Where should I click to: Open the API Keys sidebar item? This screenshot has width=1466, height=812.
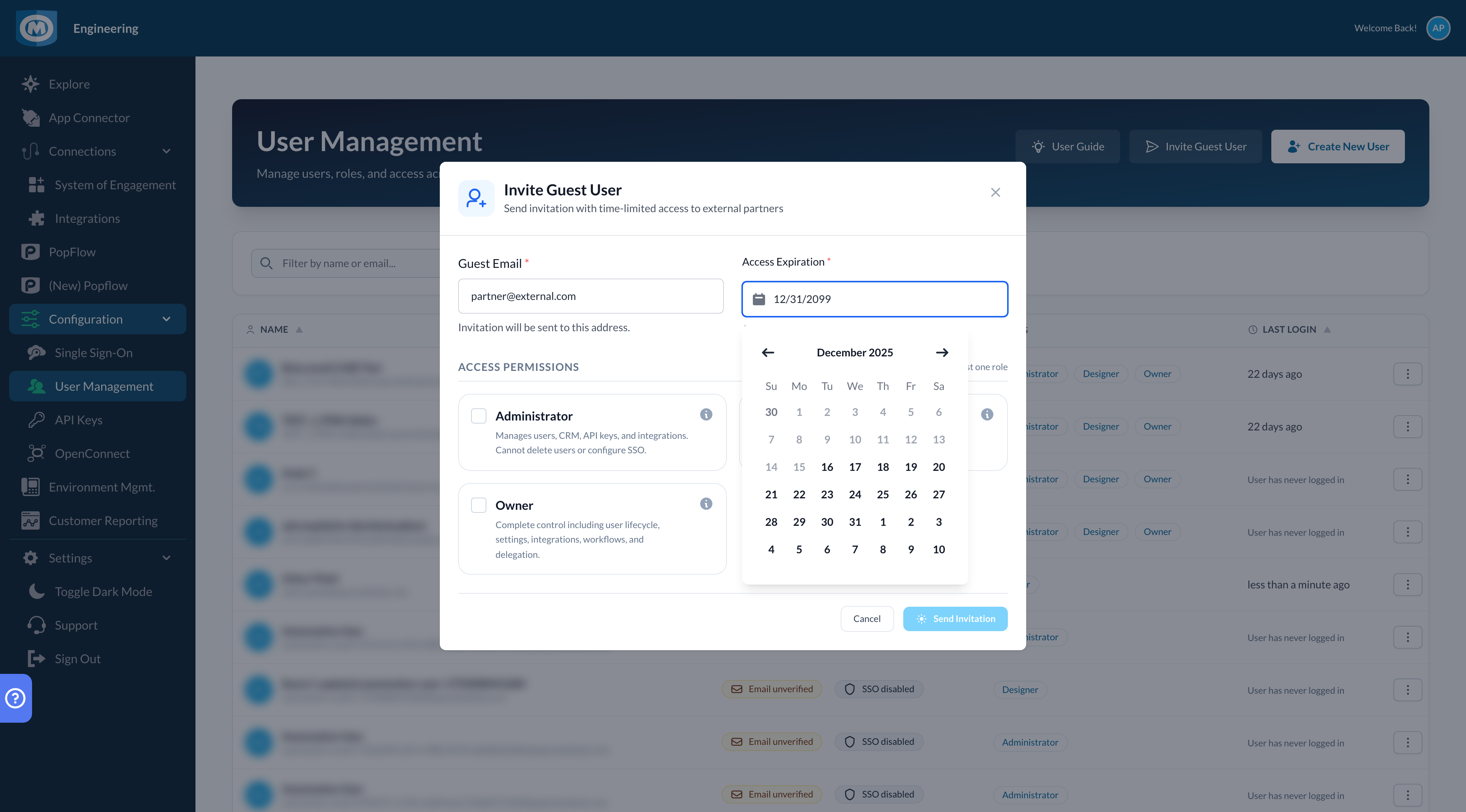coord(98,420)
